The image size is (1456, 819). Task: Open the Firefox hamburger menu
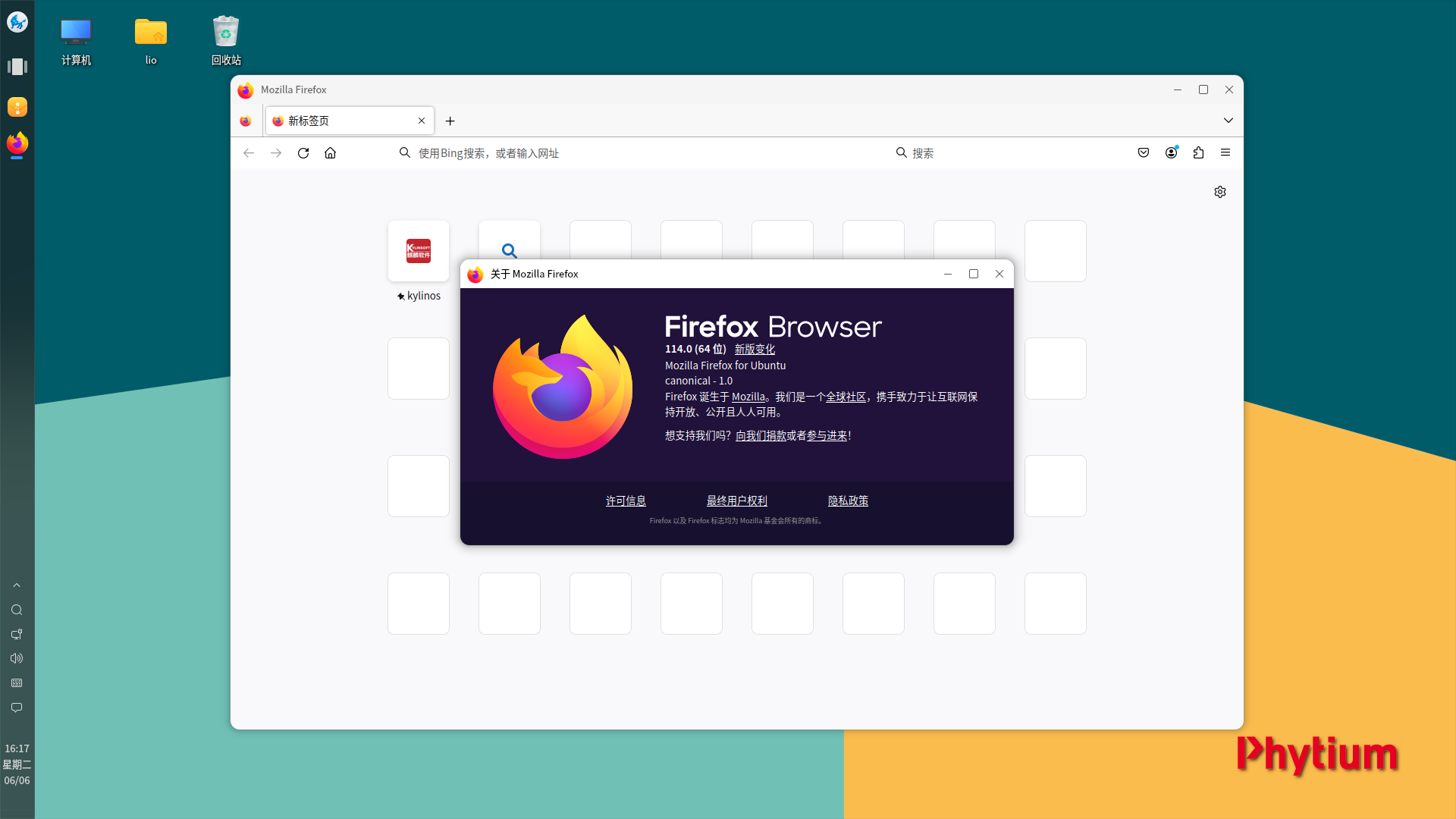pos(1225,153)
